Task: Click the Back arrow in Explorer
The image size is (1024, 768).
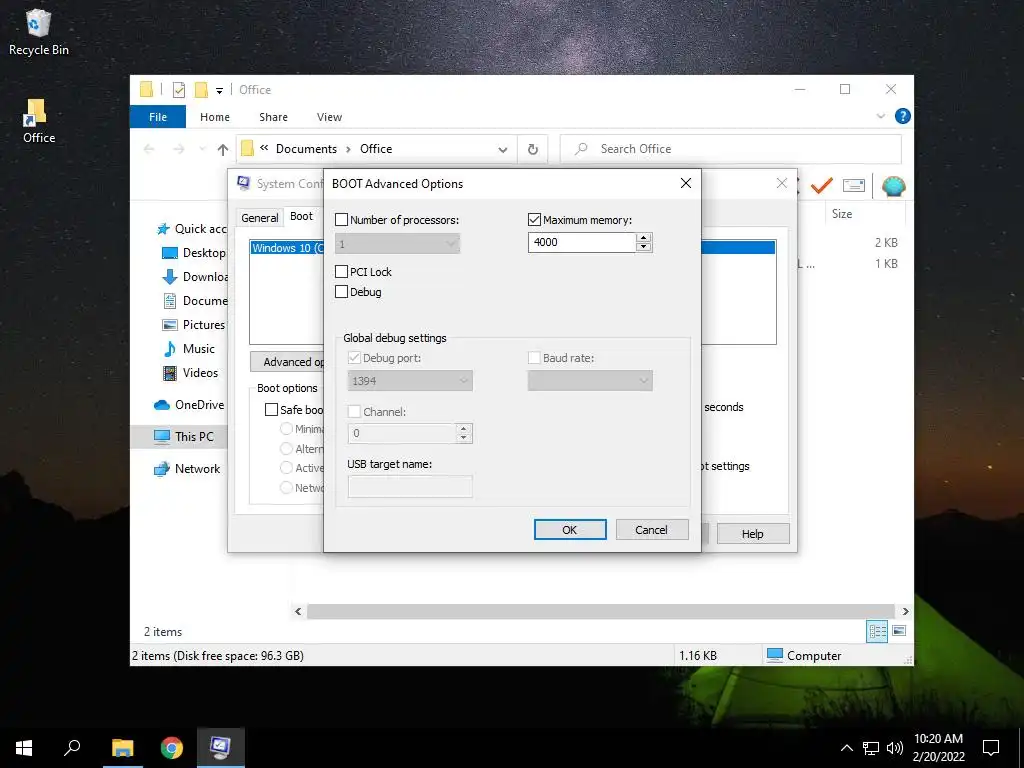Action: pos(149,150)
